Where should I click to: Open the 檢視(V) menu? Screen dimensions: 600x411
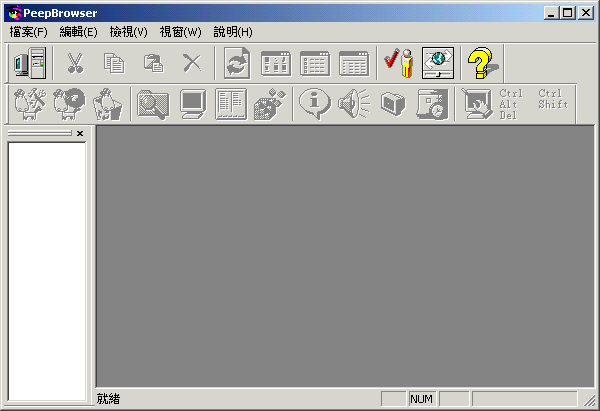click(x=128, y=31)
